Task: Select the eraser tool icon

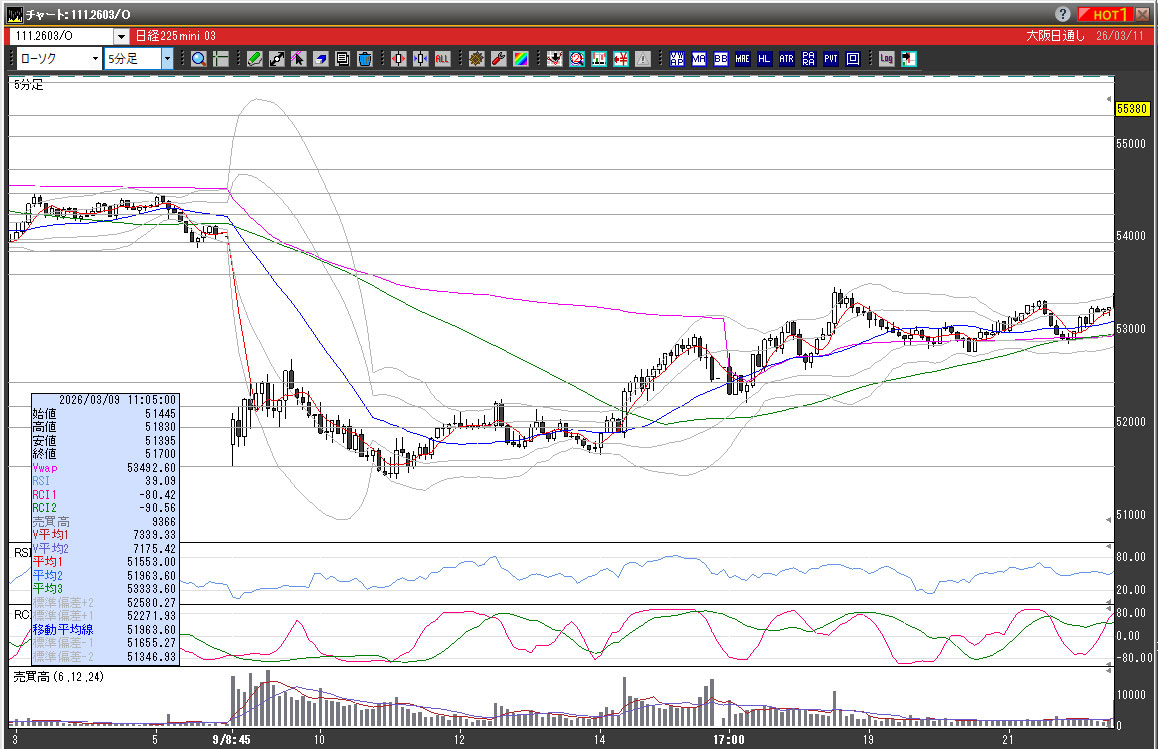Action: coord(321,59)
